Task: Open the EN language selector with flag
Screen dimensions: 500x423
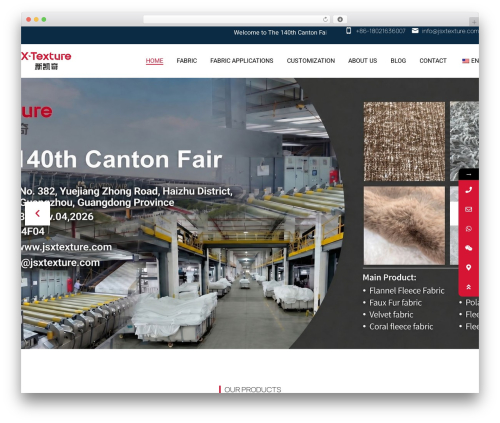Action: [470, 61]
